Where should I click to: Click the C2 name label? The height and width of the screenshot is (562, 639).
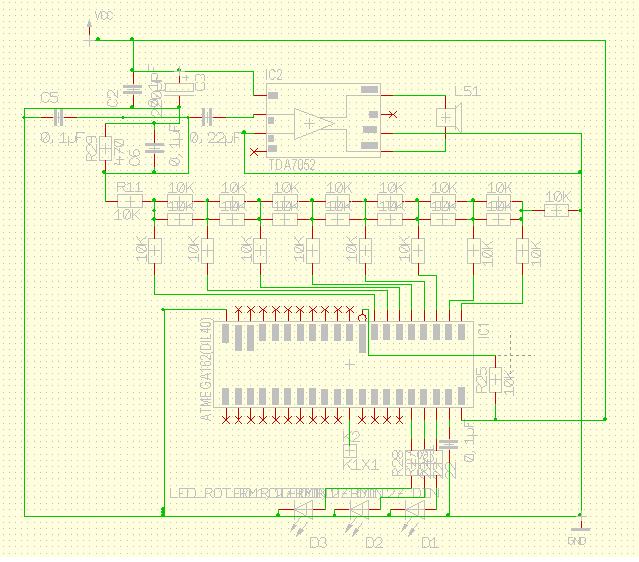pyautogui.click(x=112, y=98)
